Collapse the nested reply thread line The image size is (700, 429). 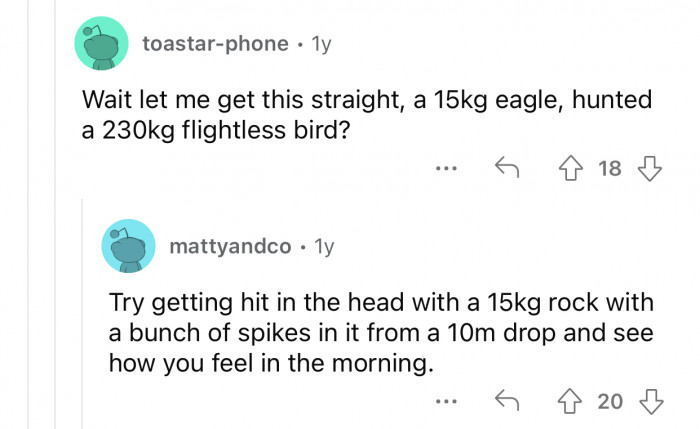85,320
